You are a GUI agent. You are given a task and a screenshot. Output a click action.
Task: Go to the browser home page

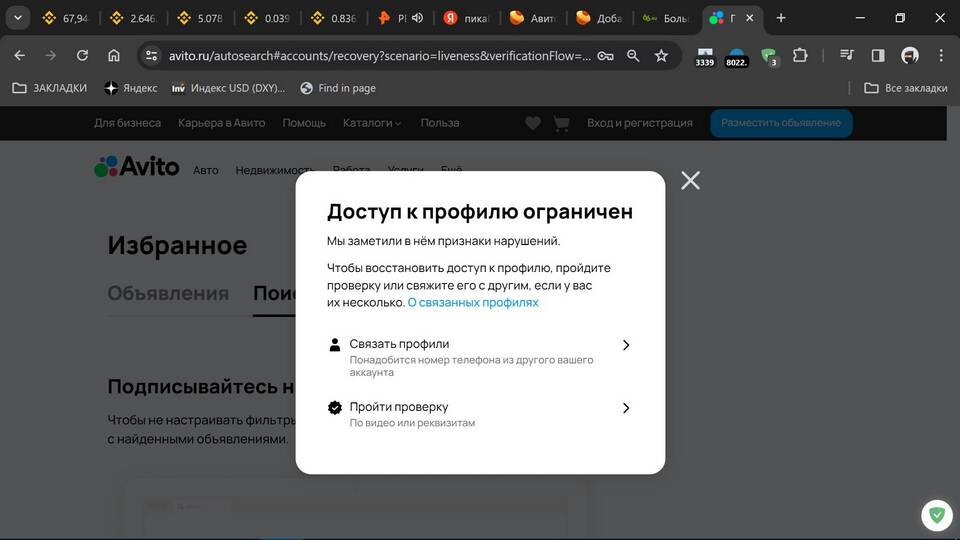[x=114, y=56]
